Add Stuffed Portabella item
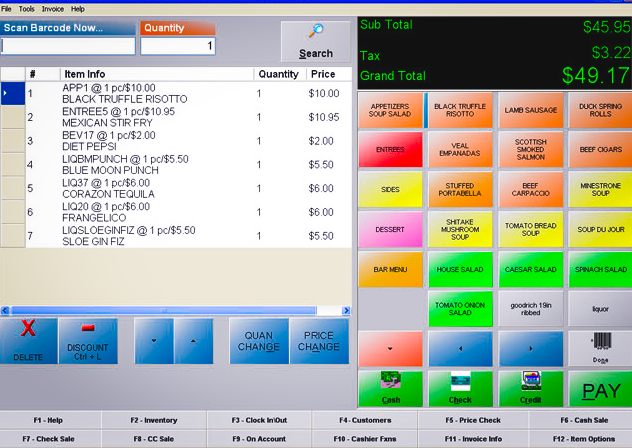The height and width of the screenshot is (448, 632). [460, 190]
